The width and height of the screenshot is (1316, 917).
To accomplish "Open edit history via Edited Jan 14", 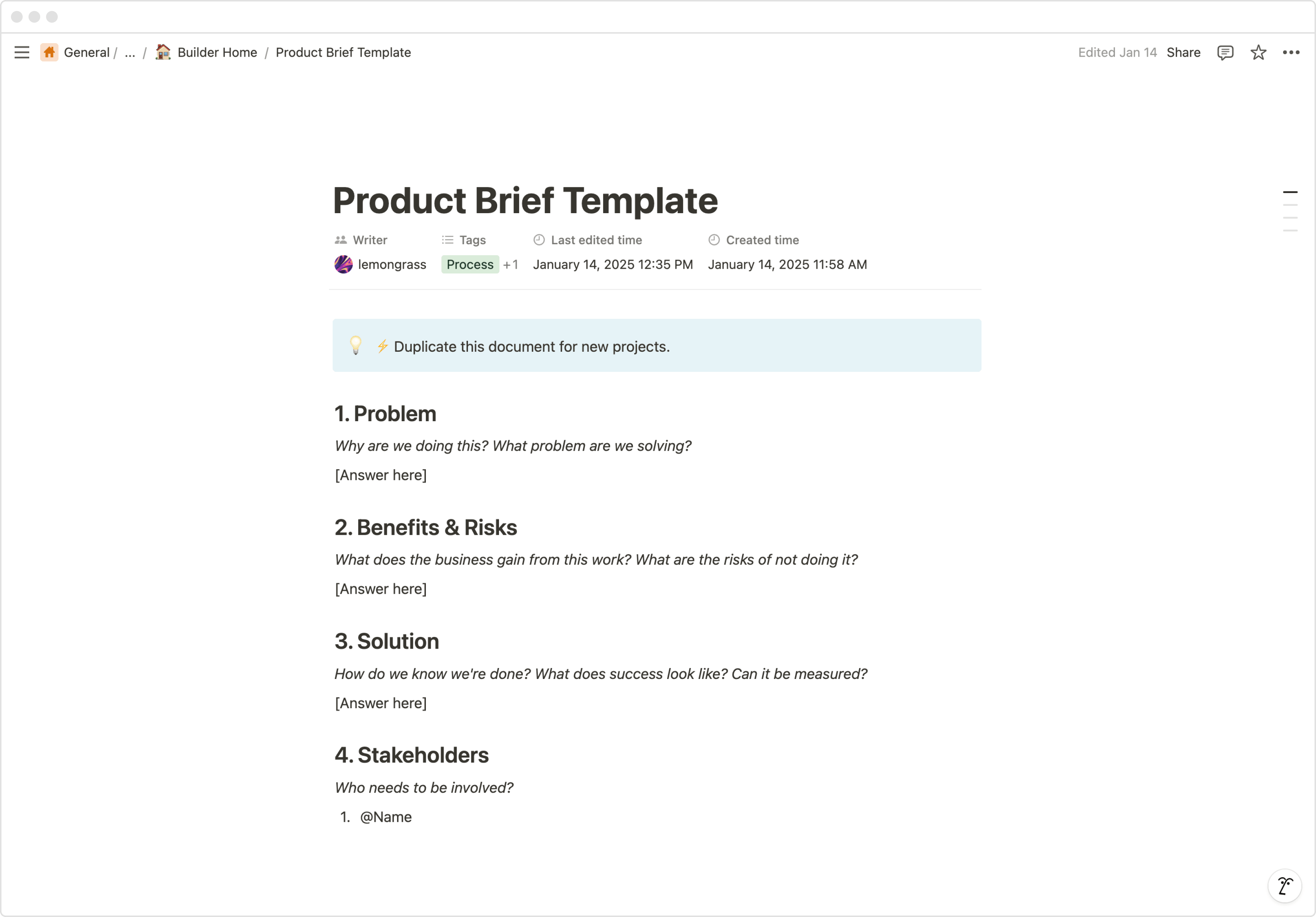I will coord(1117,52).
